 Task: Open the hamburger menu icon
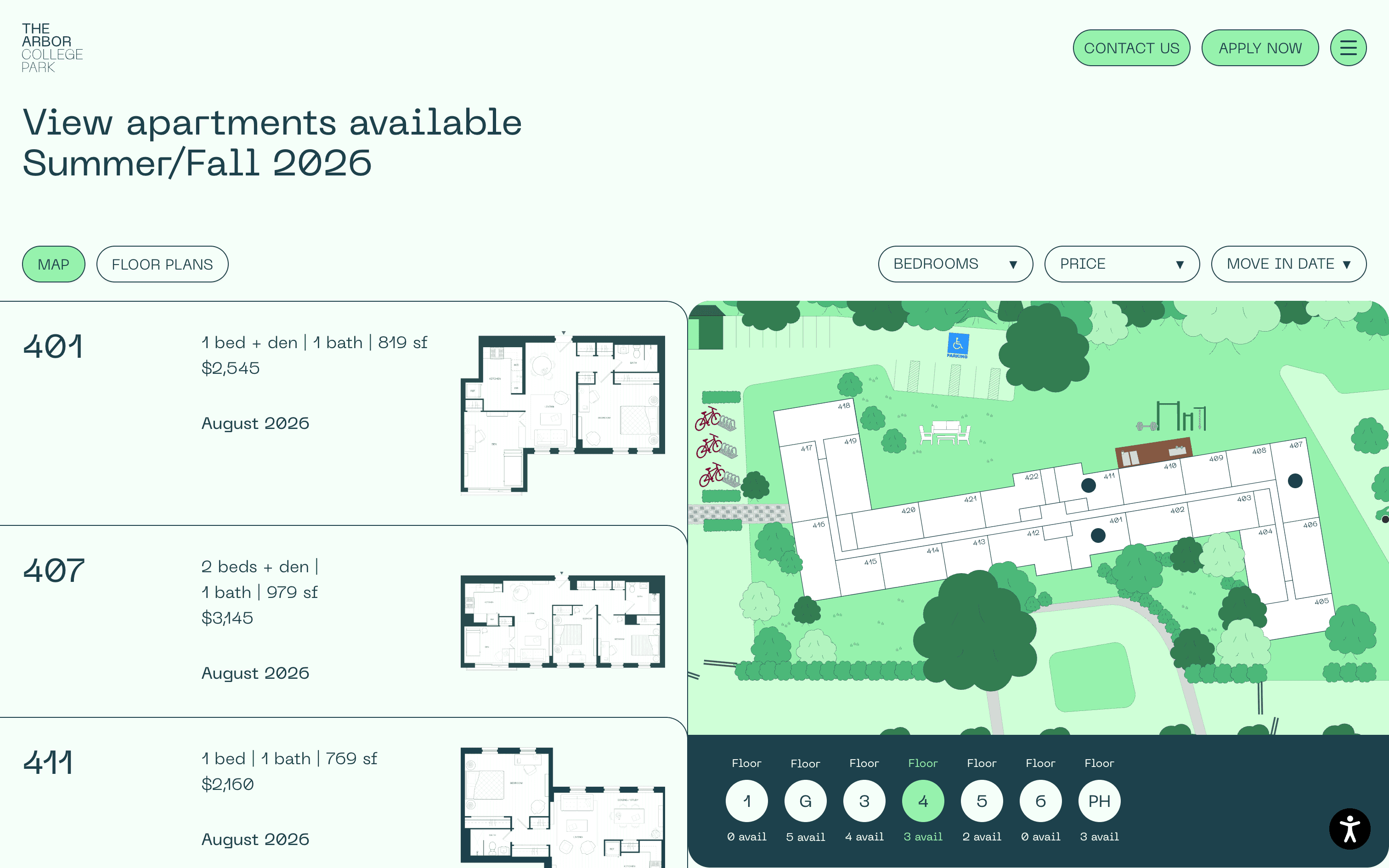coord(1348,48)
